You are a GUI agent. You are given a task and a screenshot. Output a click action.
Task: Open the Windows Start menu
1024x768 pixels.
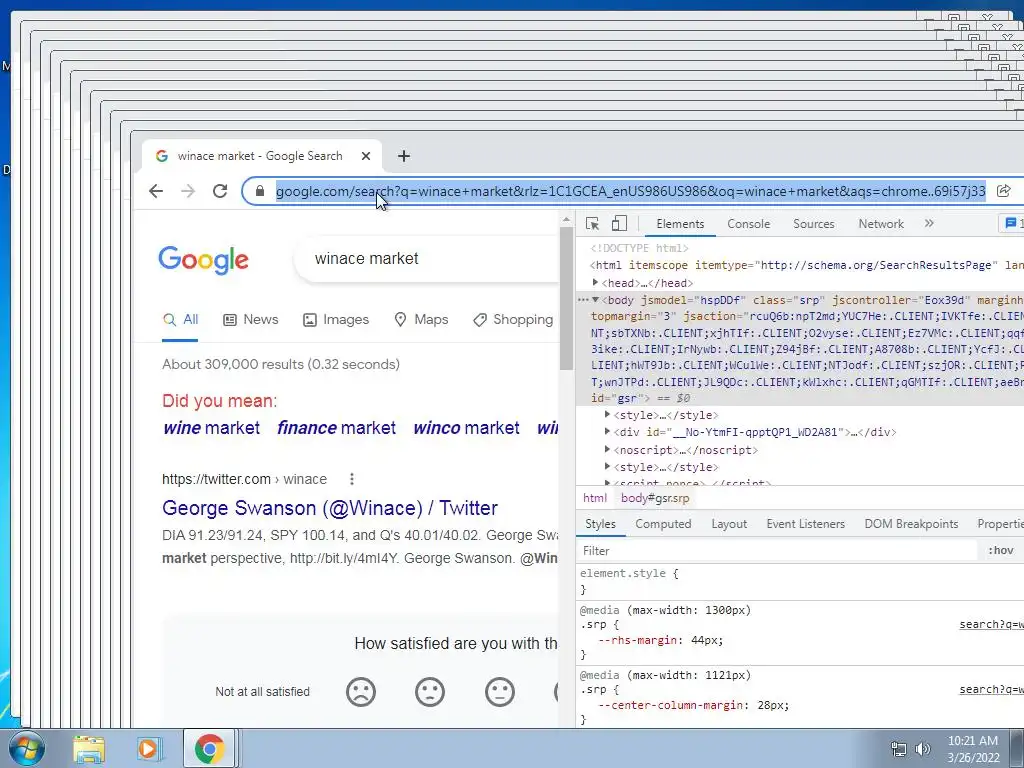tap(25, 749)
